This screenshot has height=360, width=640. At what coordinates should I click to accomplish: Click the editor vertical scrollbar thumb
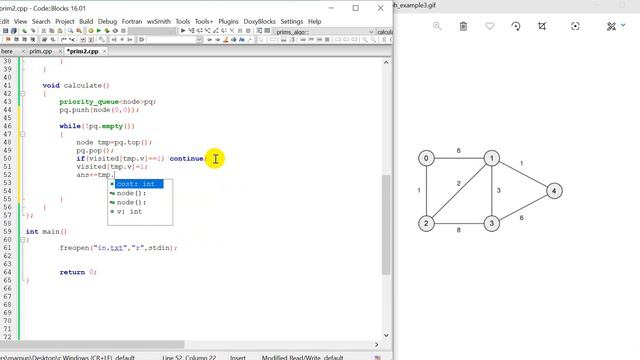coord(386,224)
